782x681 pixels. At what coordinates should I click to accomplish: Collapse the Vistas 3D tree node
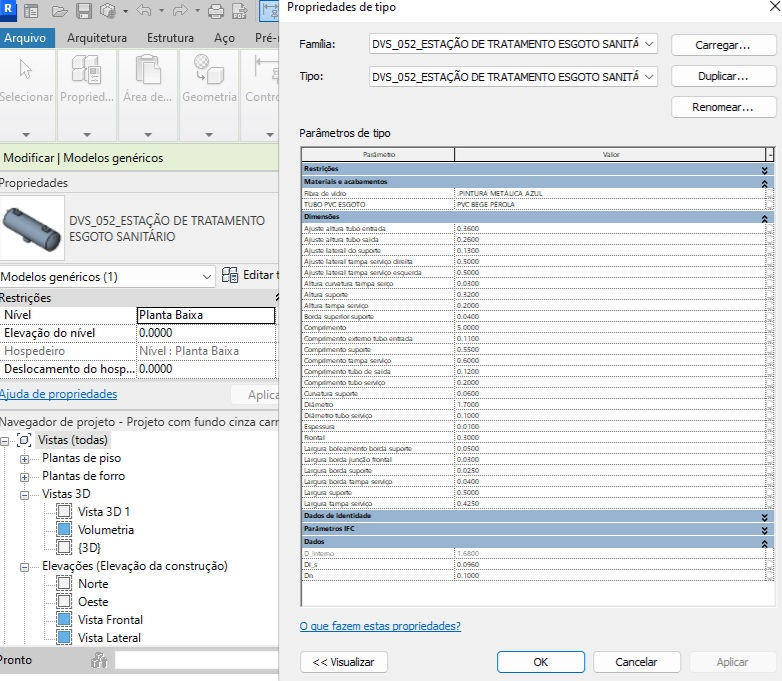(24, 495)
